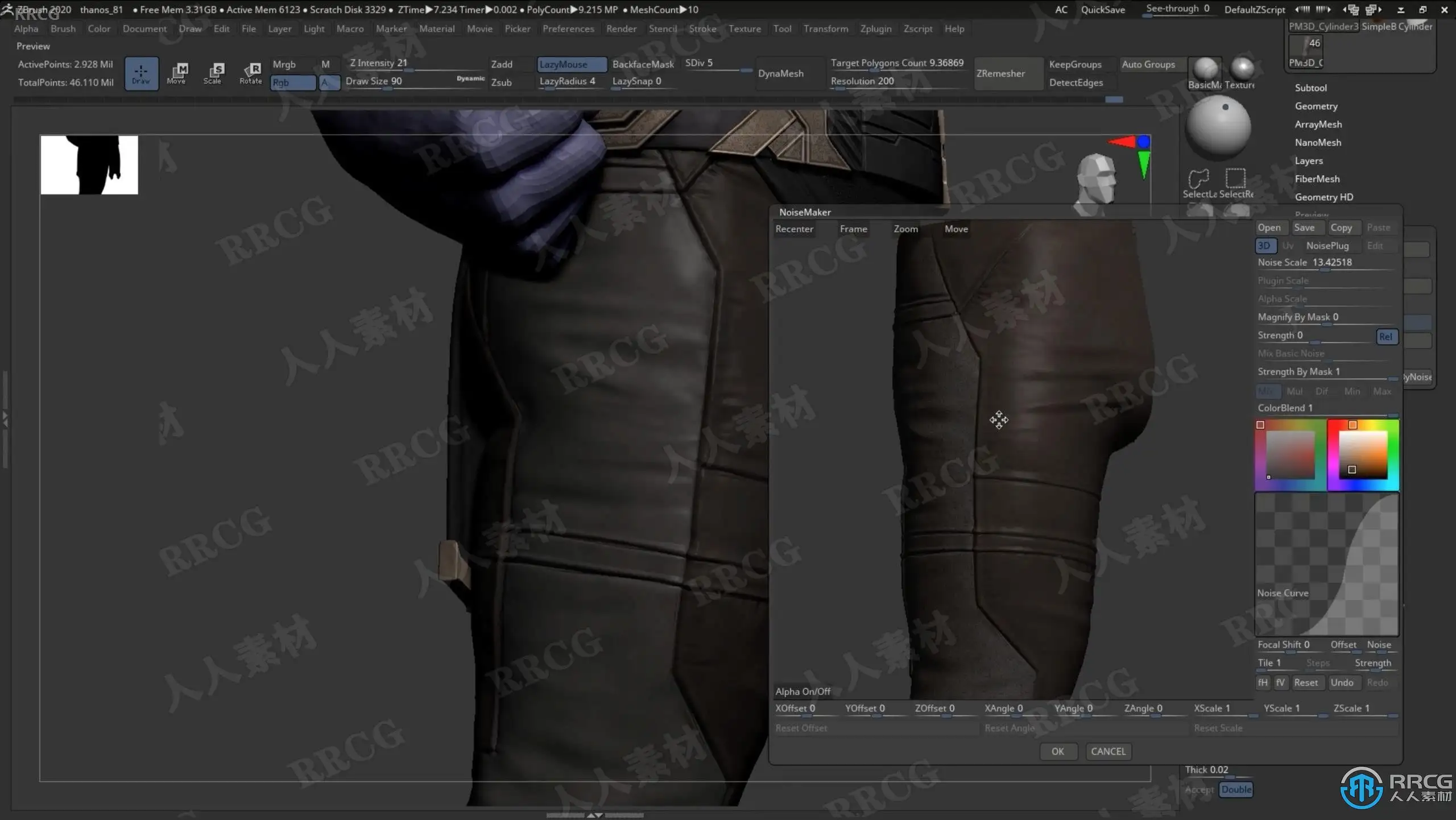Click the SelectRect brush icon

[1235, 182]
